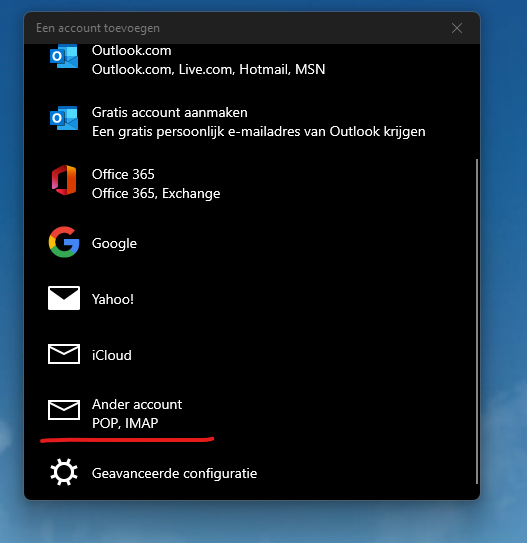Viewport: 527px width, 543px height.
Task: Click the gear icon for Geavanceerde configuratie
Action: (x=64, y=472)
